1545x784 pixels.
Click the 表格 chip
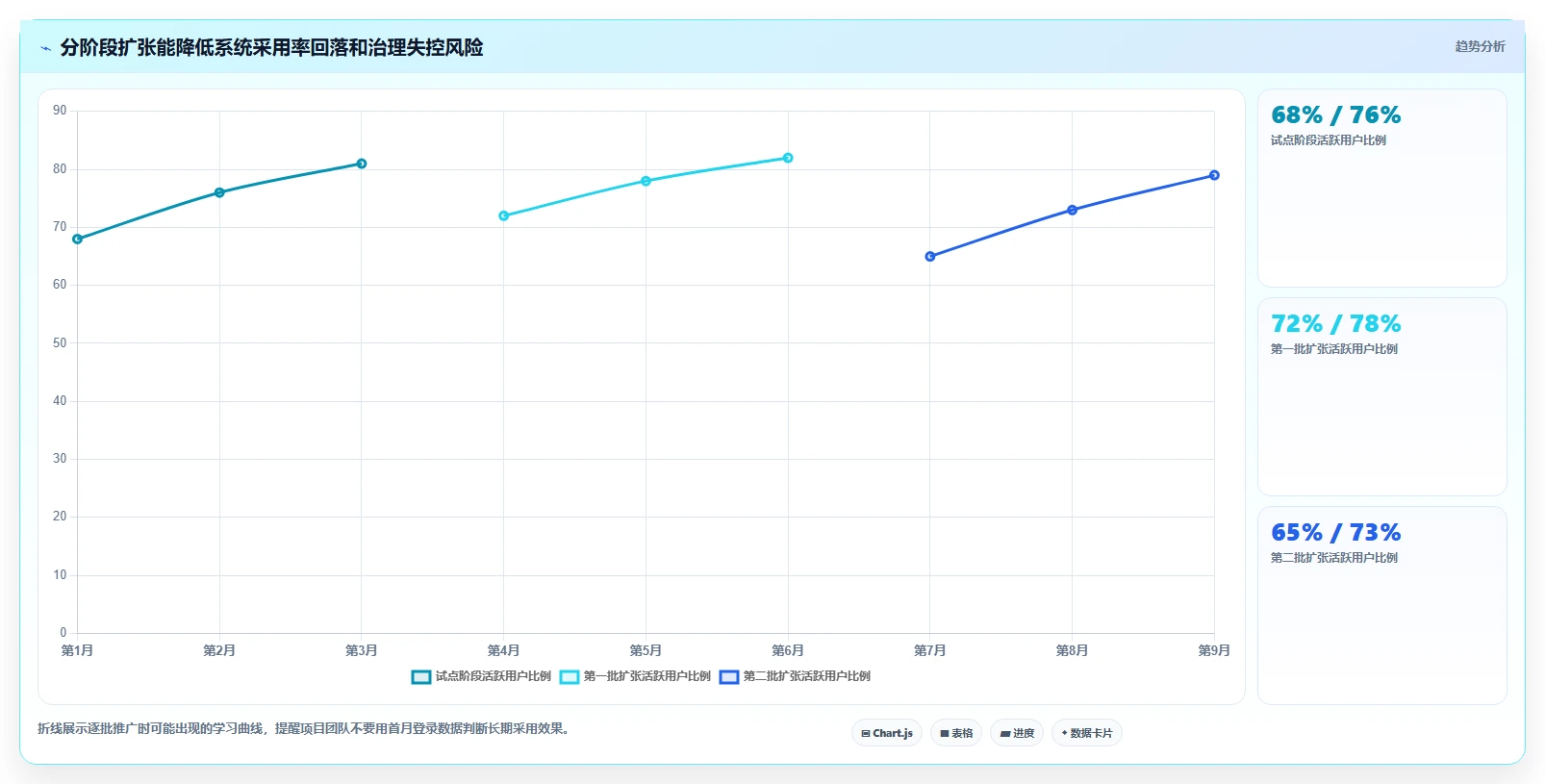956,733
